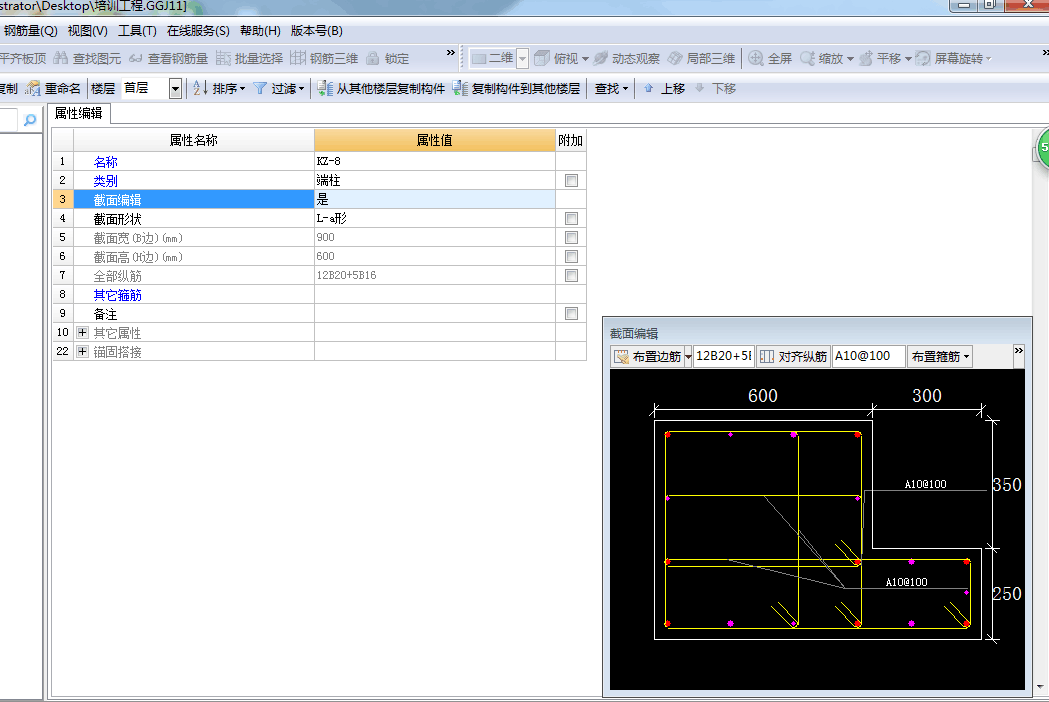Image resolution: width=1049 pixels, height=702 pixels.
Task: Move item up with 上移 arrow
Action: [x=648, y=88]
